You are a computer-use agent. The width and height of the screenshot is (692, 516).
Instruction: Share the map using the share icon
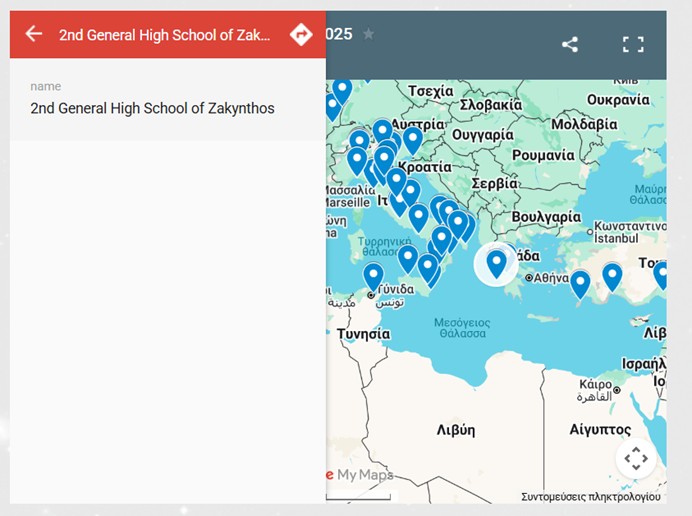click(570, 44)
